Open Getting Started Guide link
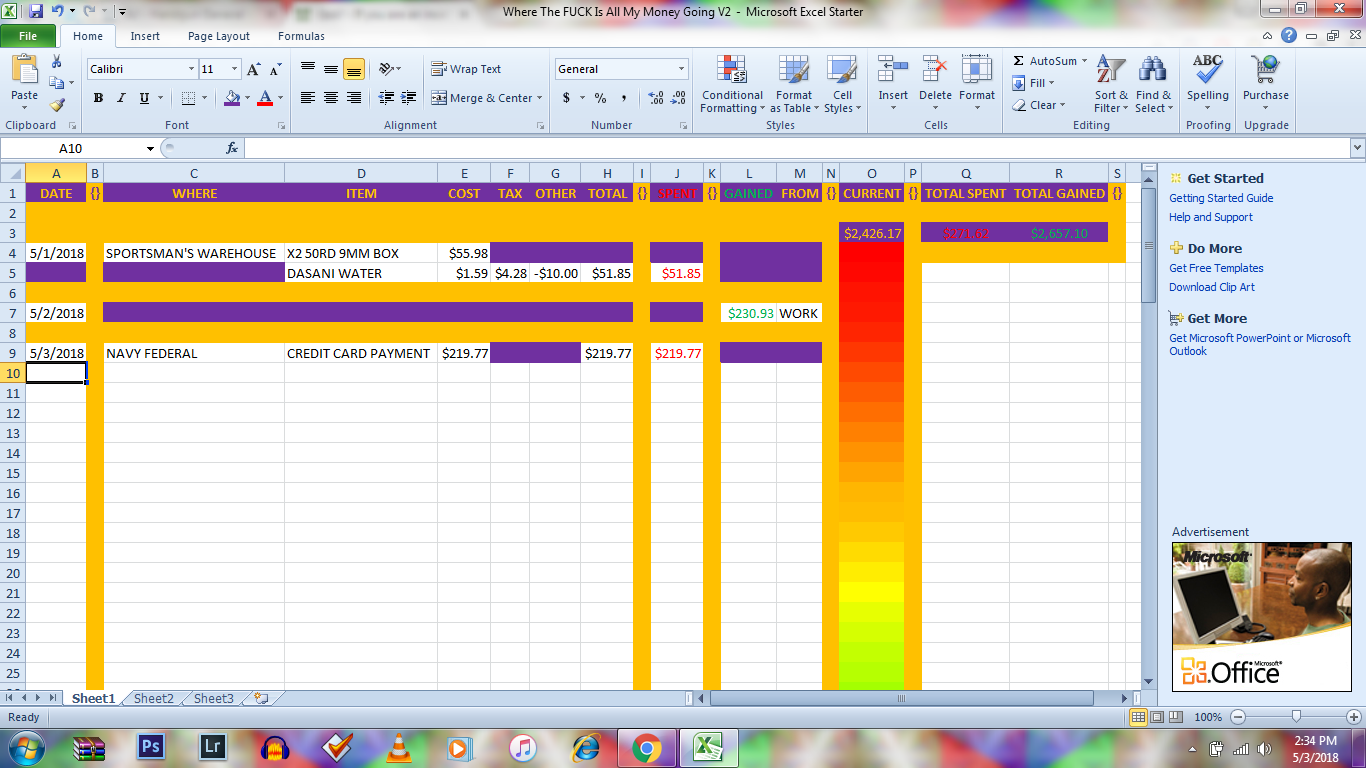This screenshot has width=1366, height=768. [1221, 198]
